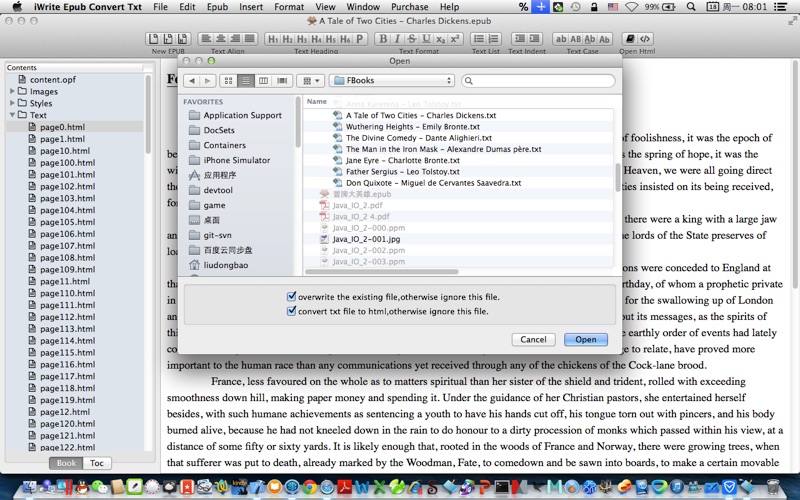Screen dimensions: 800x500
Task: Click the Open button in dialog
Action: click(x=586, y=339)
